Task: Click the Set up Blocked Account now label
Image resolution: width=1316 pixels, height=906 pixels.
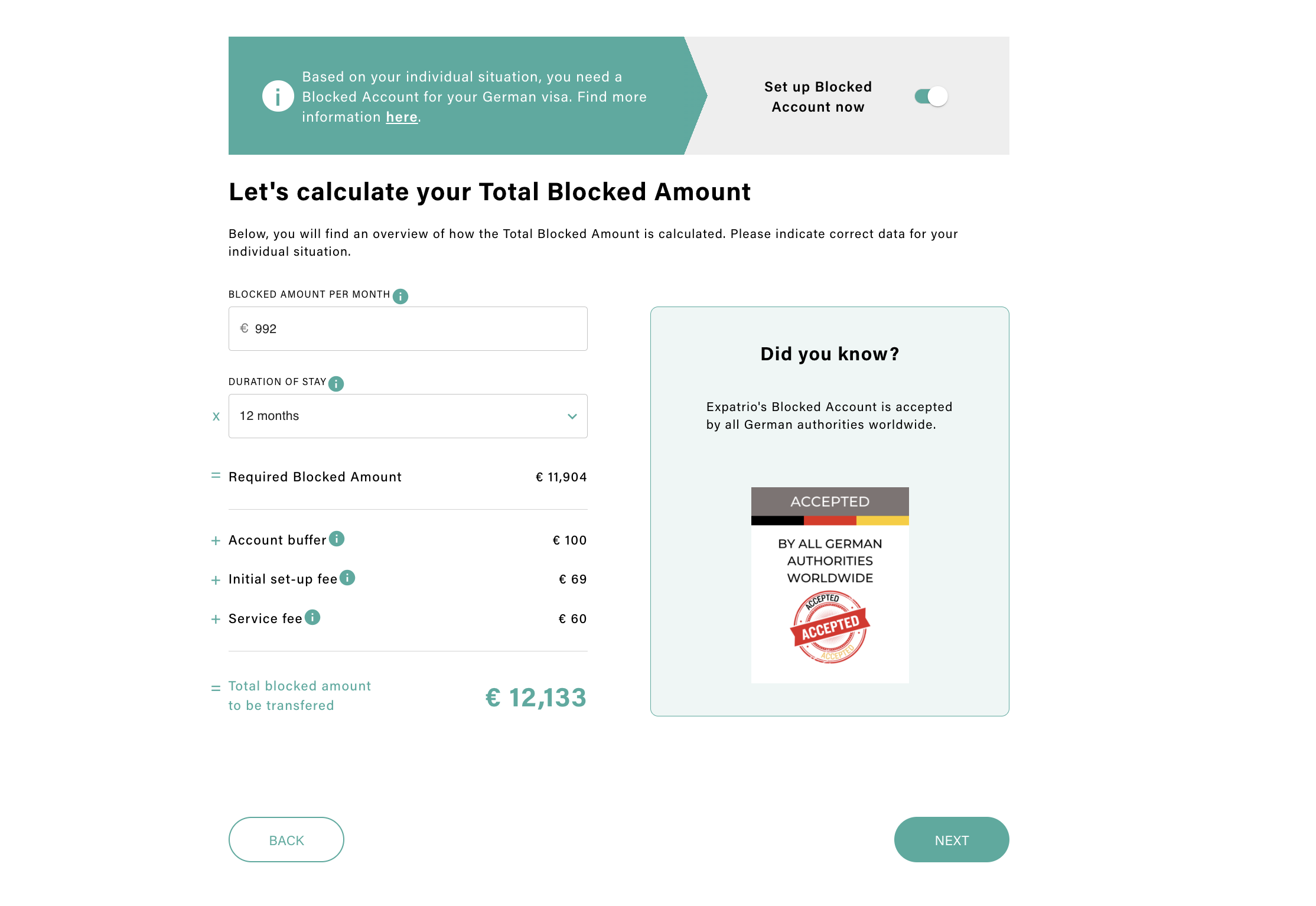Action: click(x=817, y=97)
